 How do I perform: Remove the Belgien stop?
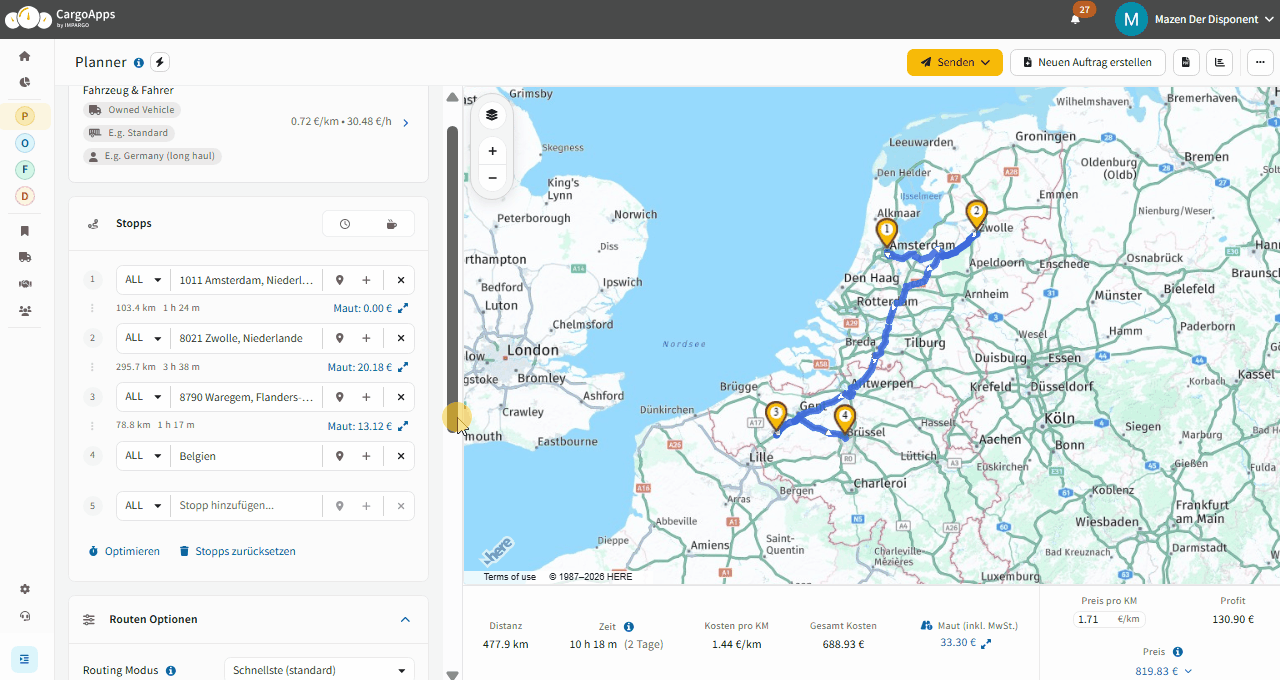click(x=401, y=456)
